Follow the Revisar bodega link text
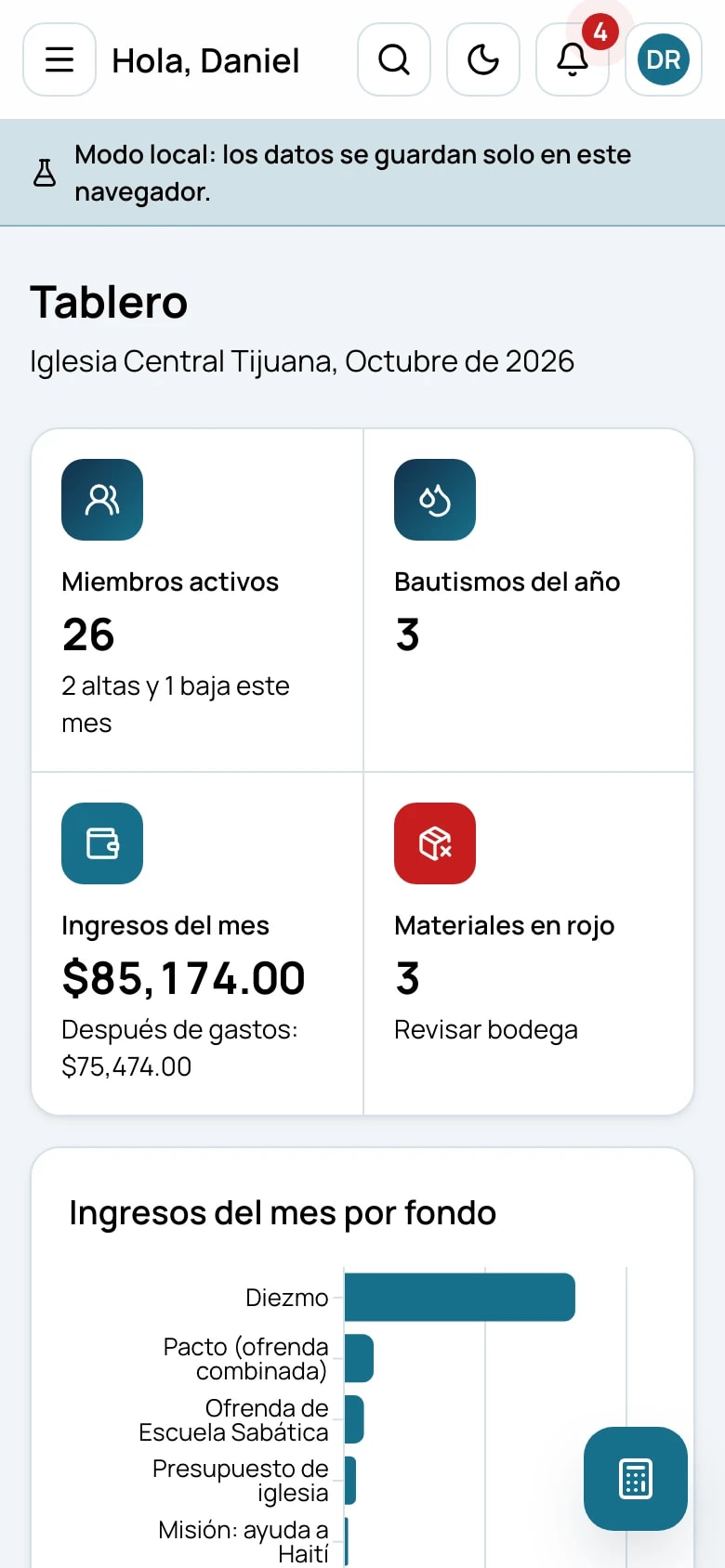This screenshot has height=1568, width=725. pyautogui.click(x=486, y=1029)
